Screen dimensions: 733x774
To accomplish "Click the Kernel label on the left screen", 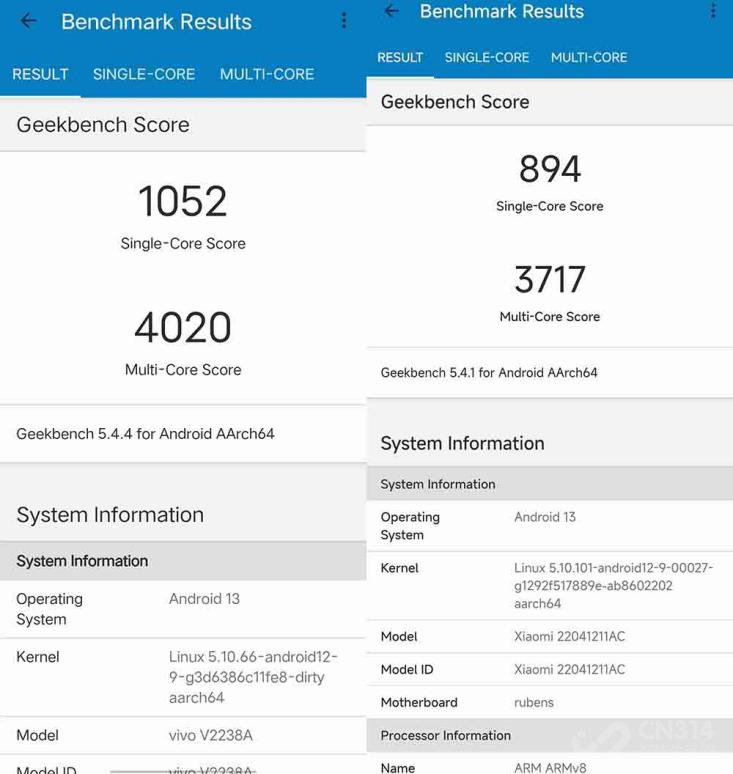I will click(x=38, y=657).
